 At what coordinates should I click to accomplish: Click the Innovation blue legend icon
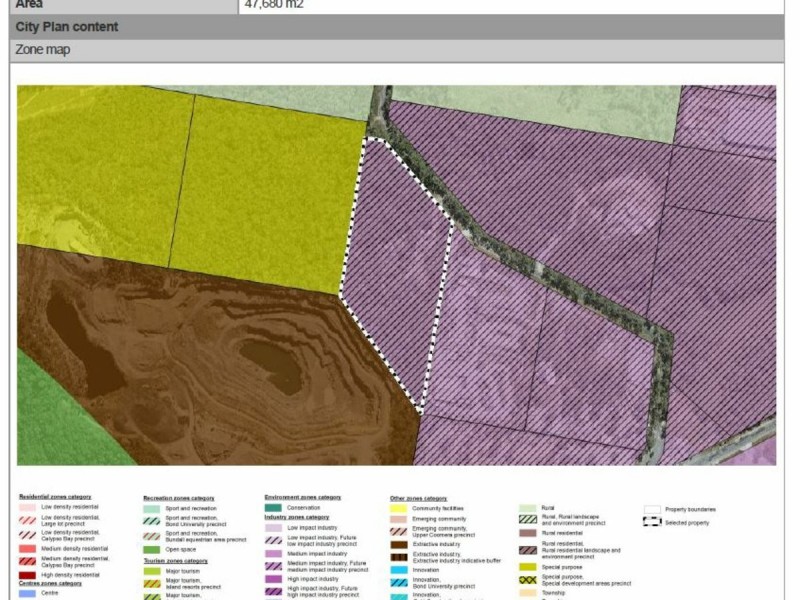[x=398, y=570]
